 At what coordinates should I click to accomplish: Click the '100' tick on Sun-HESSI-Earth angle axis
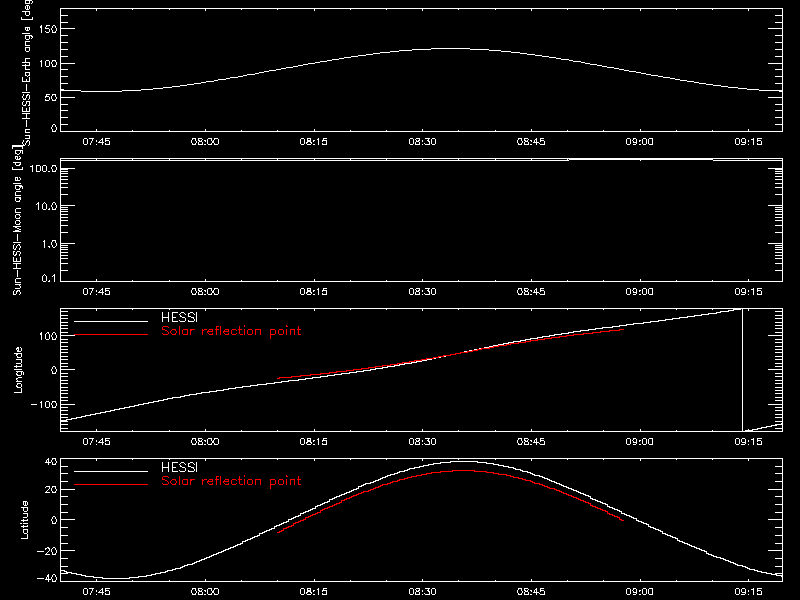(48, 64)
